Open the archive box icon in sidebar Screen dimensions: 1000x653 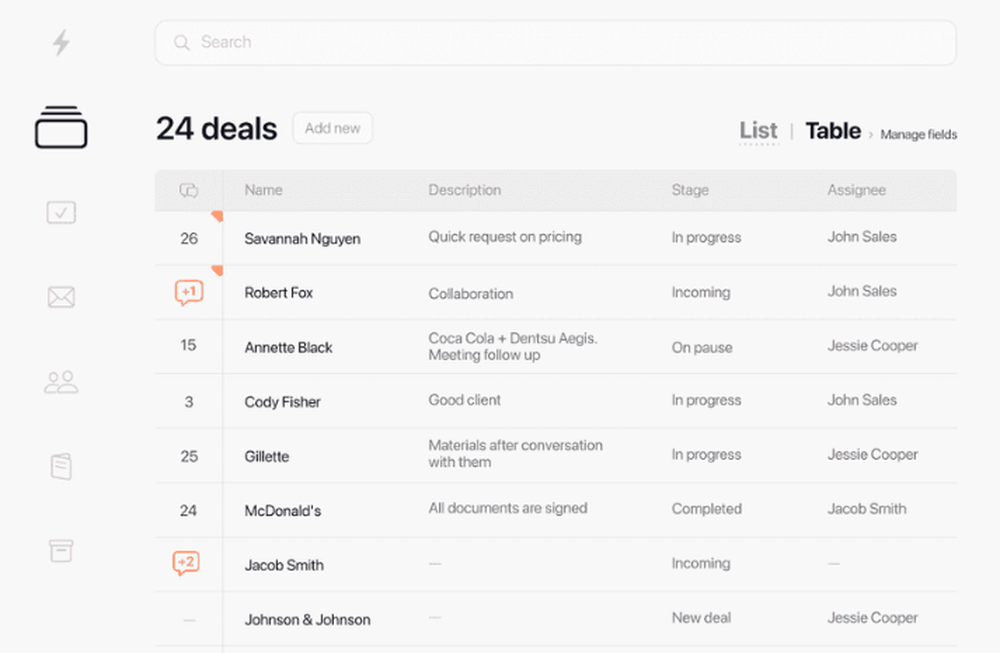point(61,551)
